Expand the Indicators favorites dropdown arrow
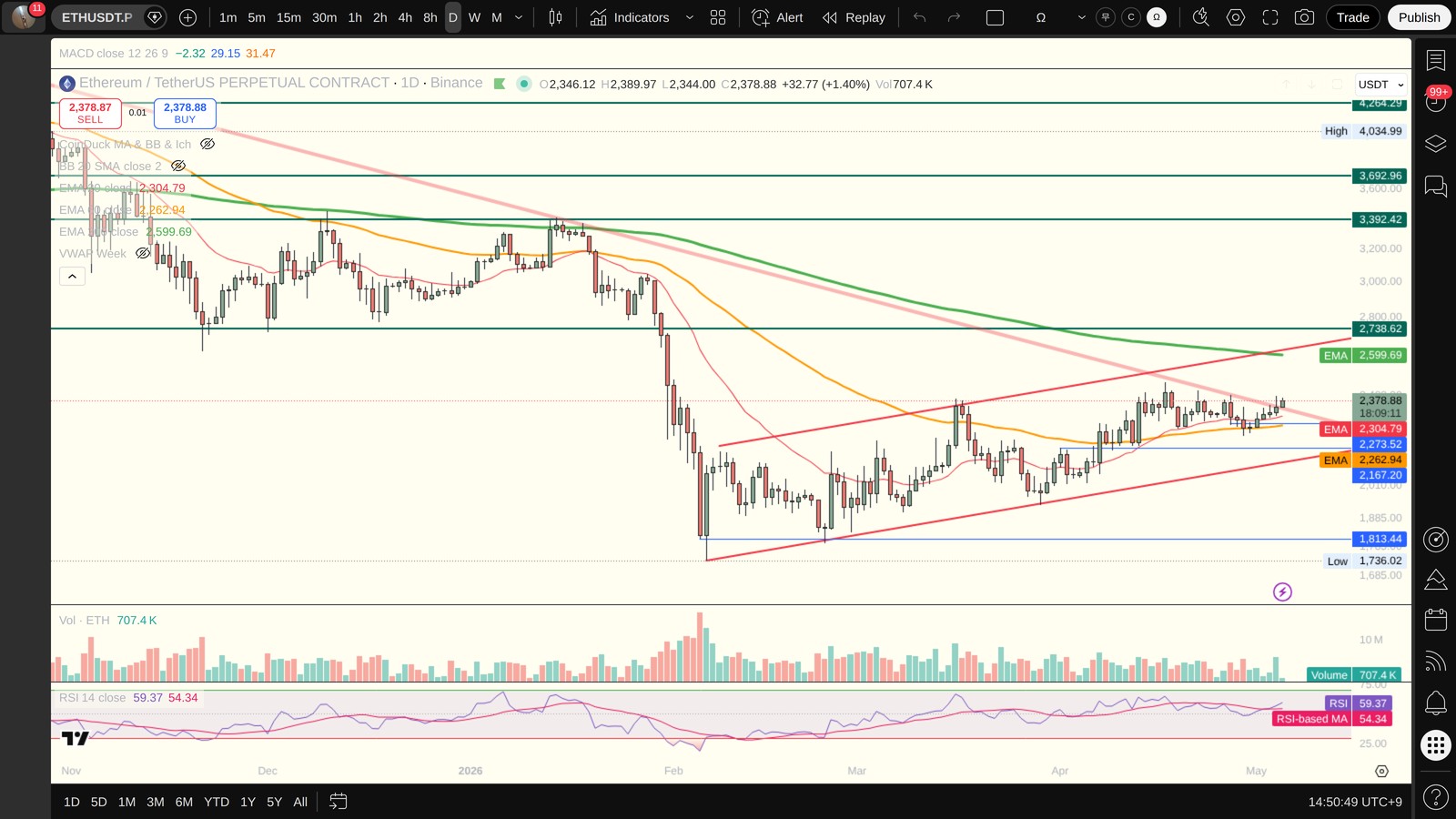This screenshot has width=1456, height=819. point(689,17)
